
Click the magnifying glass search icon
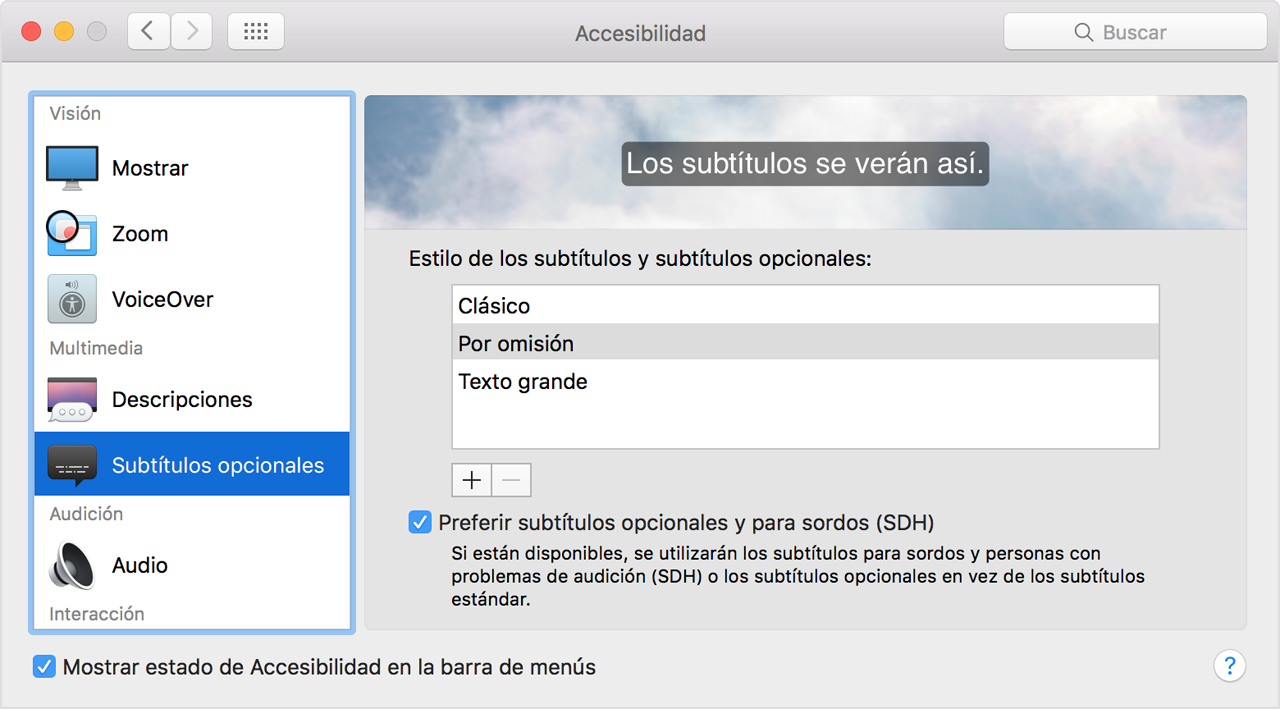[1083, 33]
